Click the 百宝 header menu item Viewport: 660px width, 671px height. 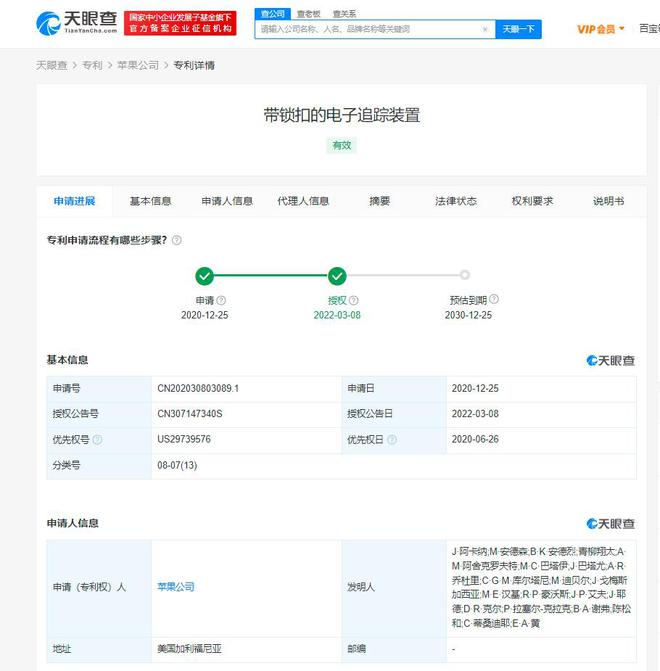[649, 29]
